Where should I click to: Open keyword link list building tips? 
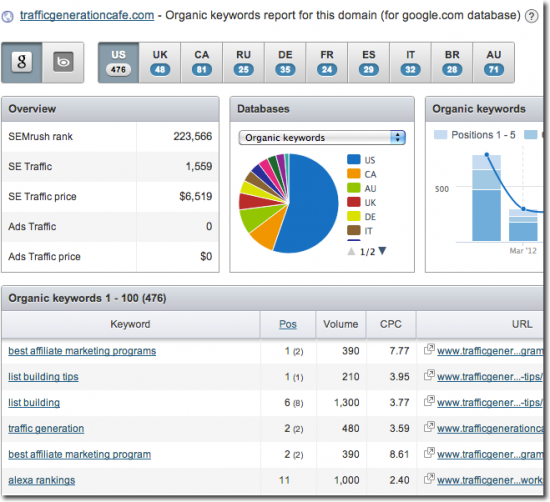43,377
